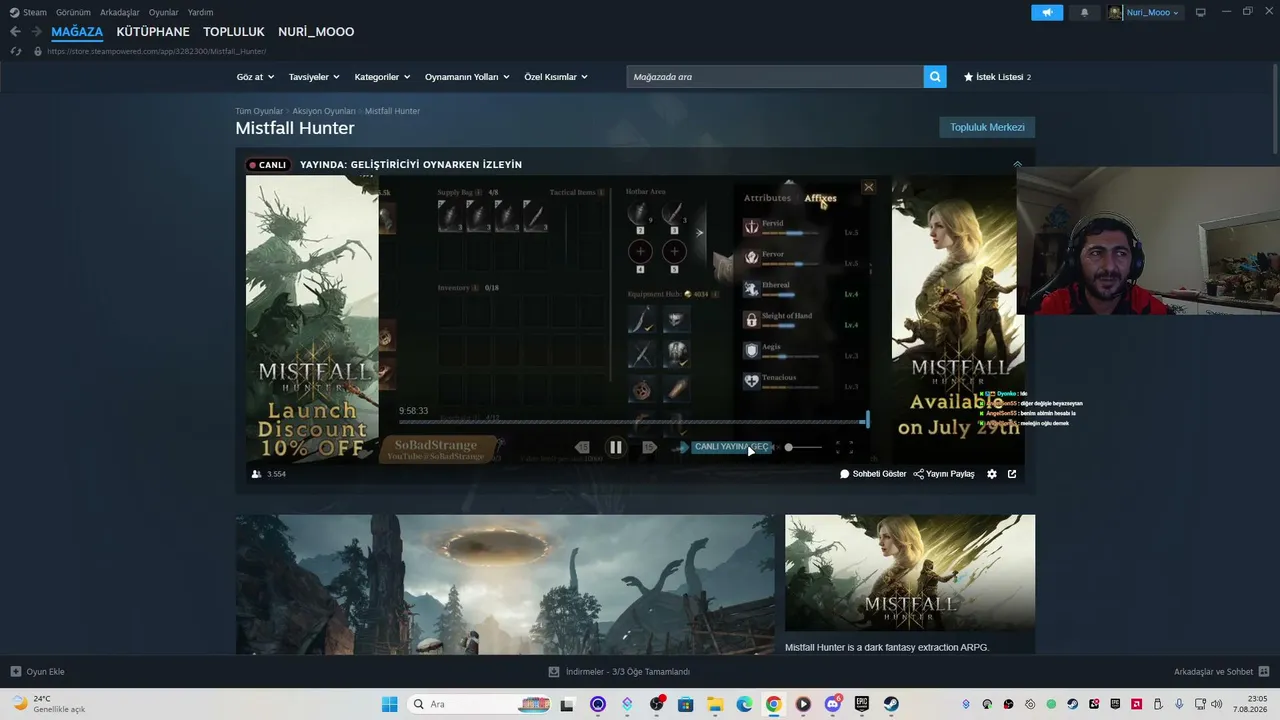Click Yayını Paylaş share button
Viewport: 1280px width, 720px height.
[x=944, y=474]
